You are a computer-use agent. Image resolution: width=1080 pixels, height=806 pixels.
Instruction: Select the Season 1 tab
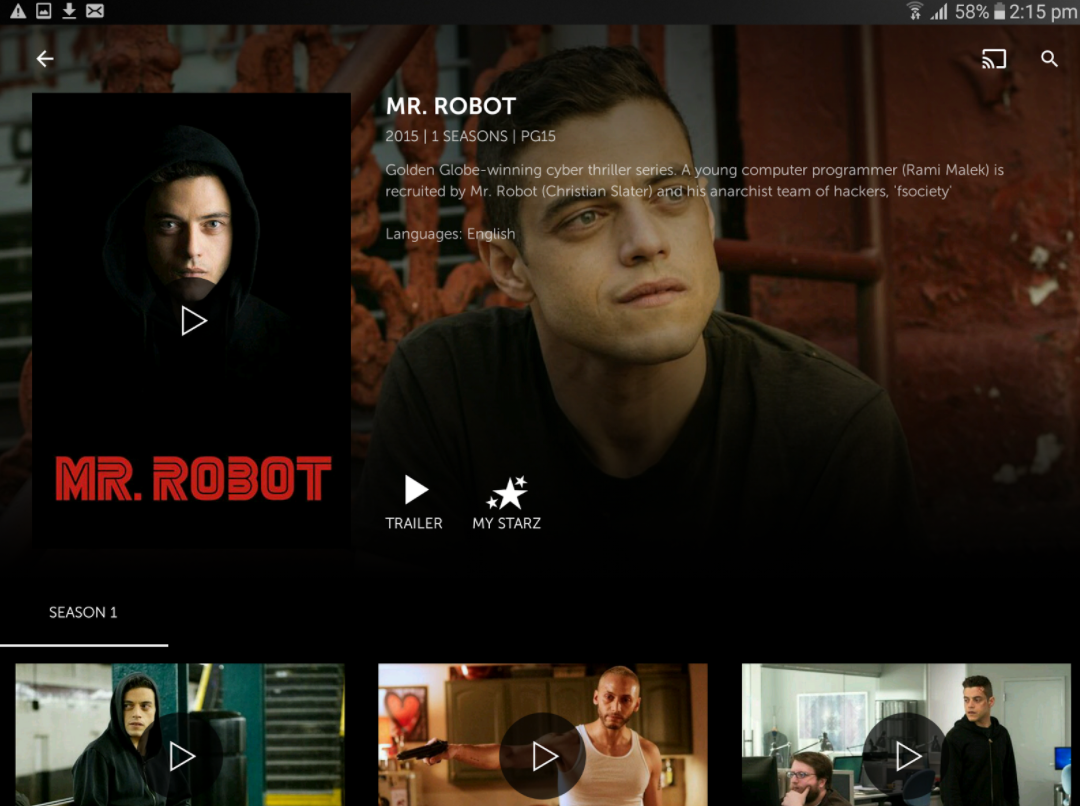[83, 612]
